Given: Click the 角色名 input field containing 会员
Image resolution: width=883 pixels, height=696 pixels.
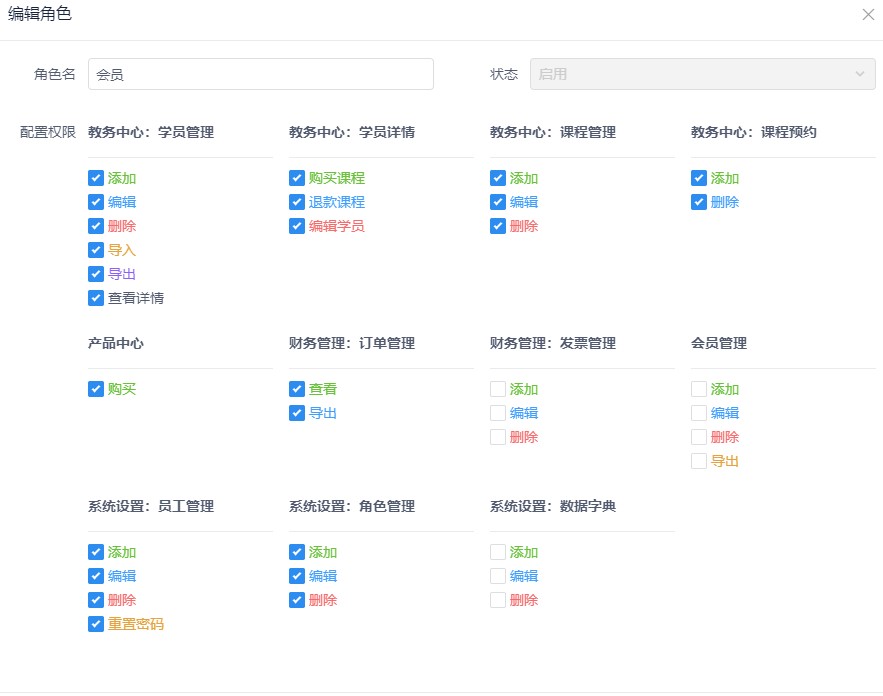Looking at the screenshot, I should click(261, 74).
